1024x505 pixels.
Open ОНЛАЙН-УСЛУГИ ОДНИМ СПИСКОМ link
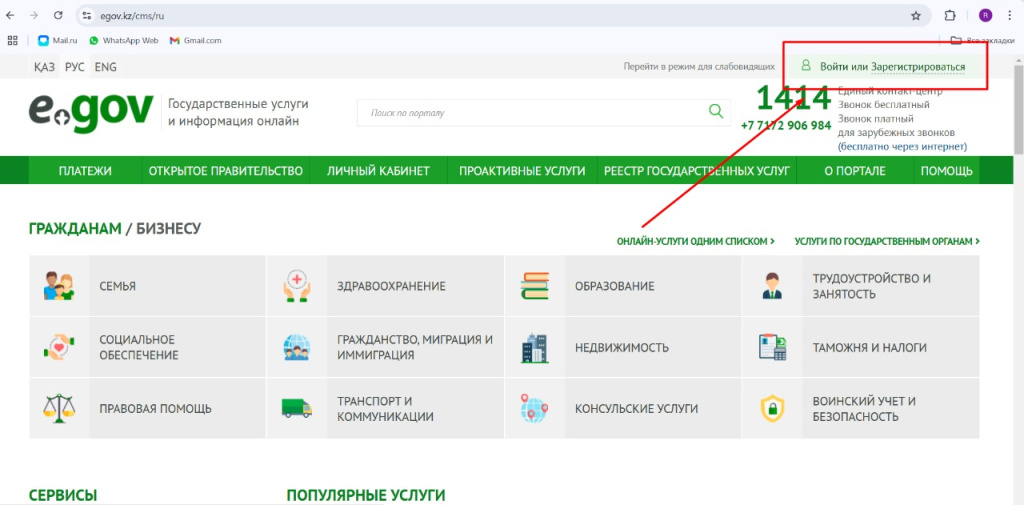click(696, 241)
